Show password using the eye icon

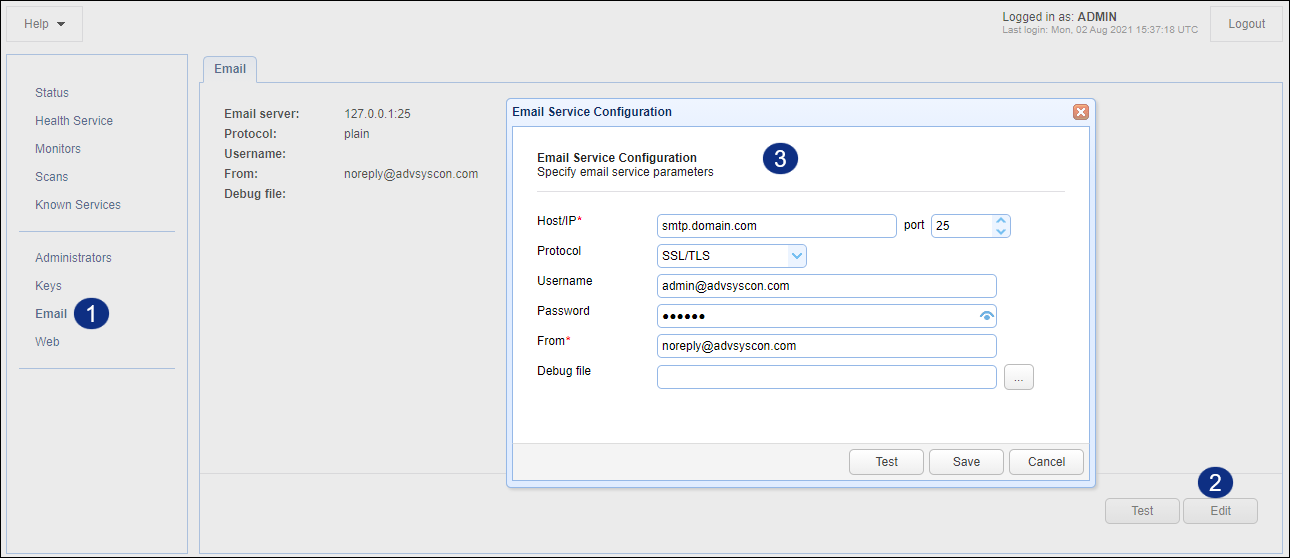click(987, 316)
